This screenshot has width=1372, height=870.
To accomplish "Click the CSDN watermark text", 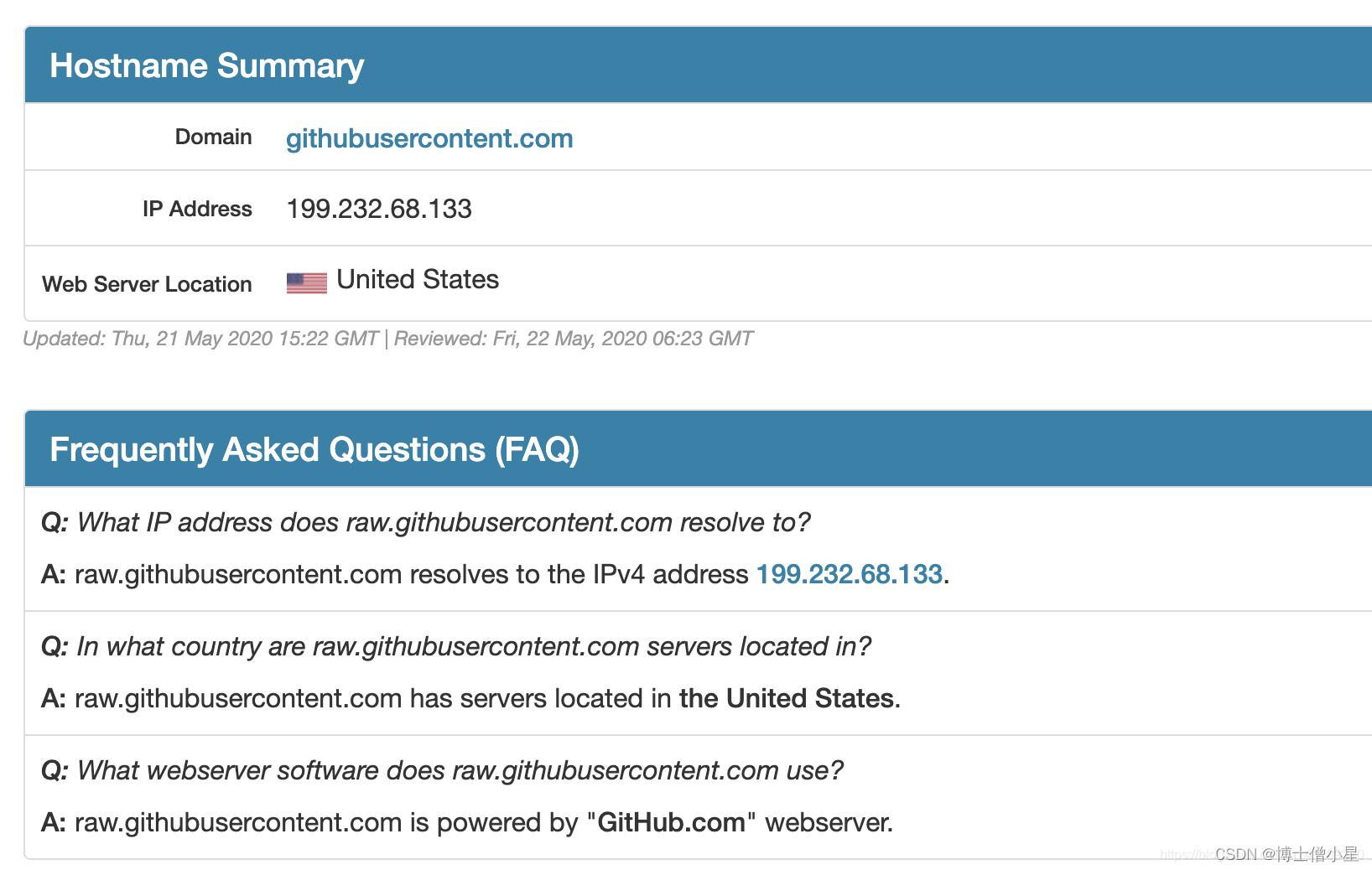I will point(1286,854).
